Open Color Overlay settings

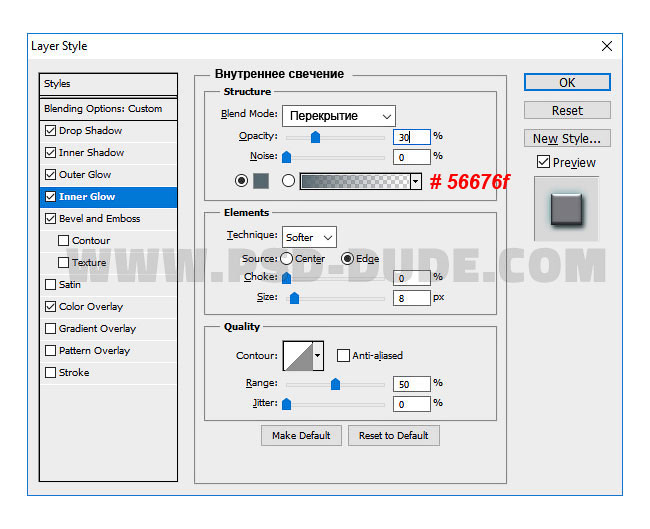(91, 306)
